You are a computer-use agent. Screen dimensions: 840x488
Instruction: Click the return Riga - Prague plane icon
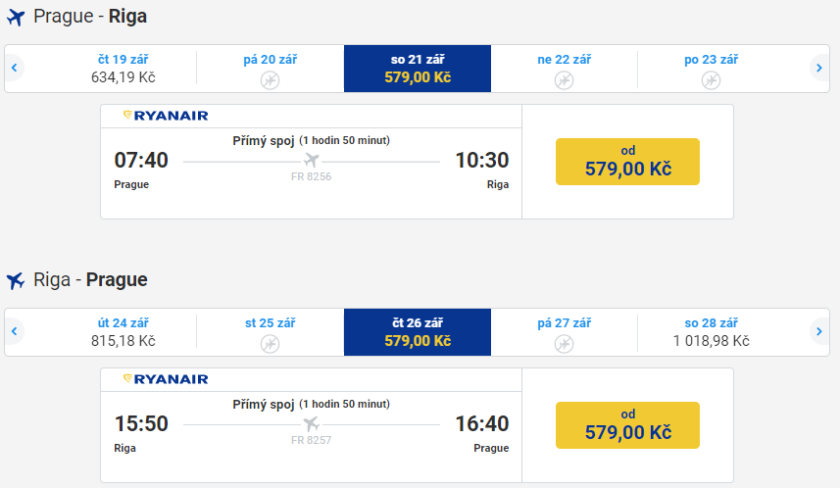(x=15, y=280)
